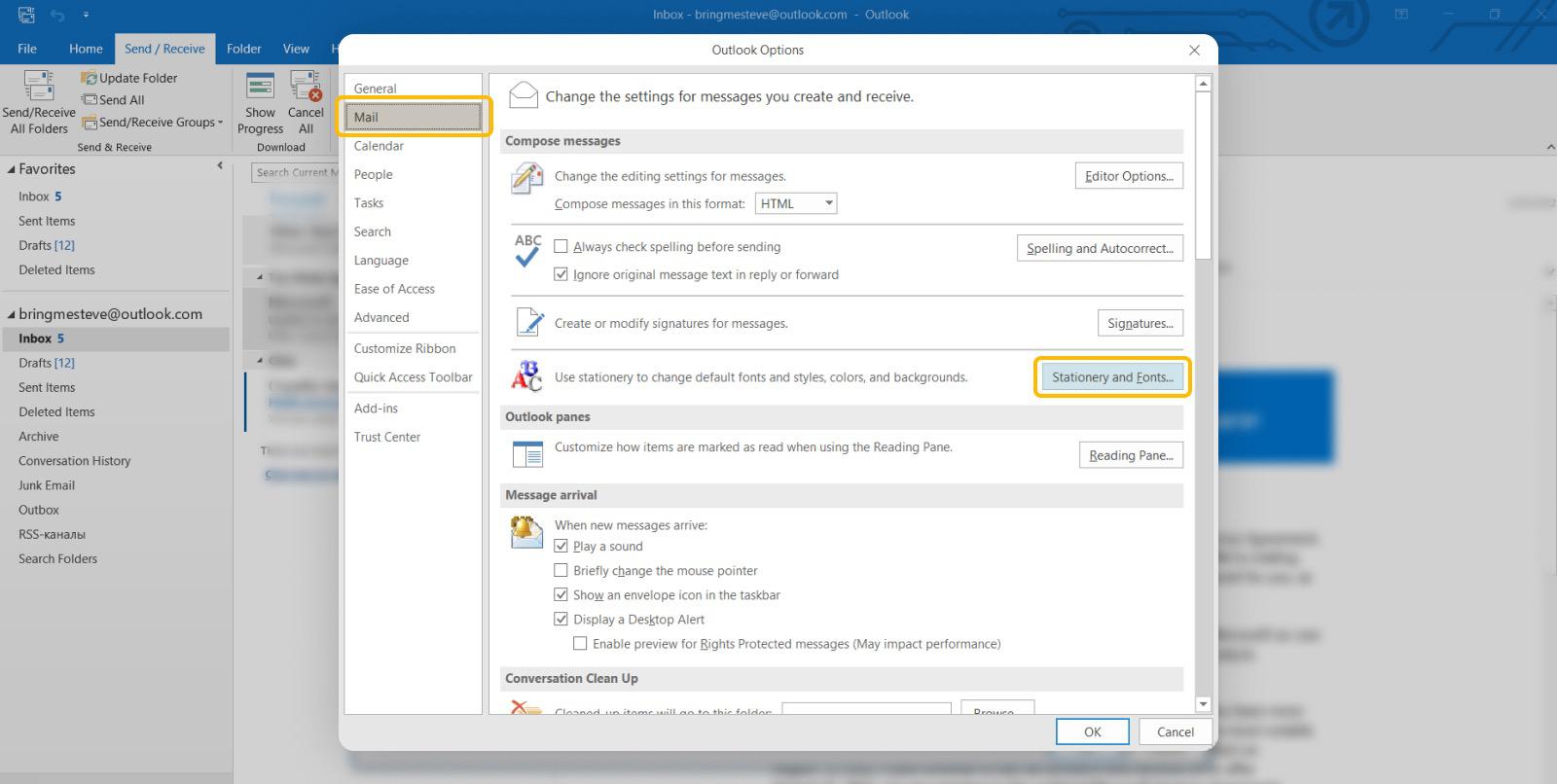Click the Reading Pane layout icon
The height and width of the screenshot is (784, 1557).
point(527,454)
